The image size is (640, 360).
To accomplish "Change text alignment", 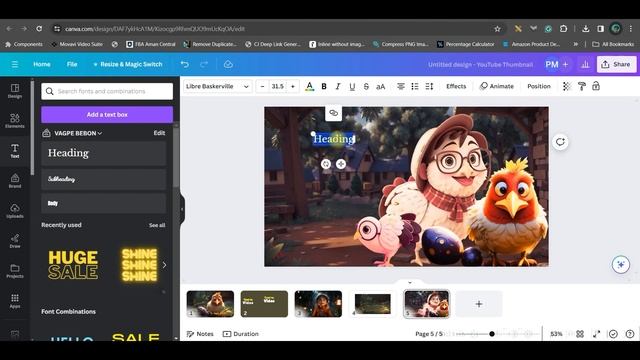I will coord(401,87).
